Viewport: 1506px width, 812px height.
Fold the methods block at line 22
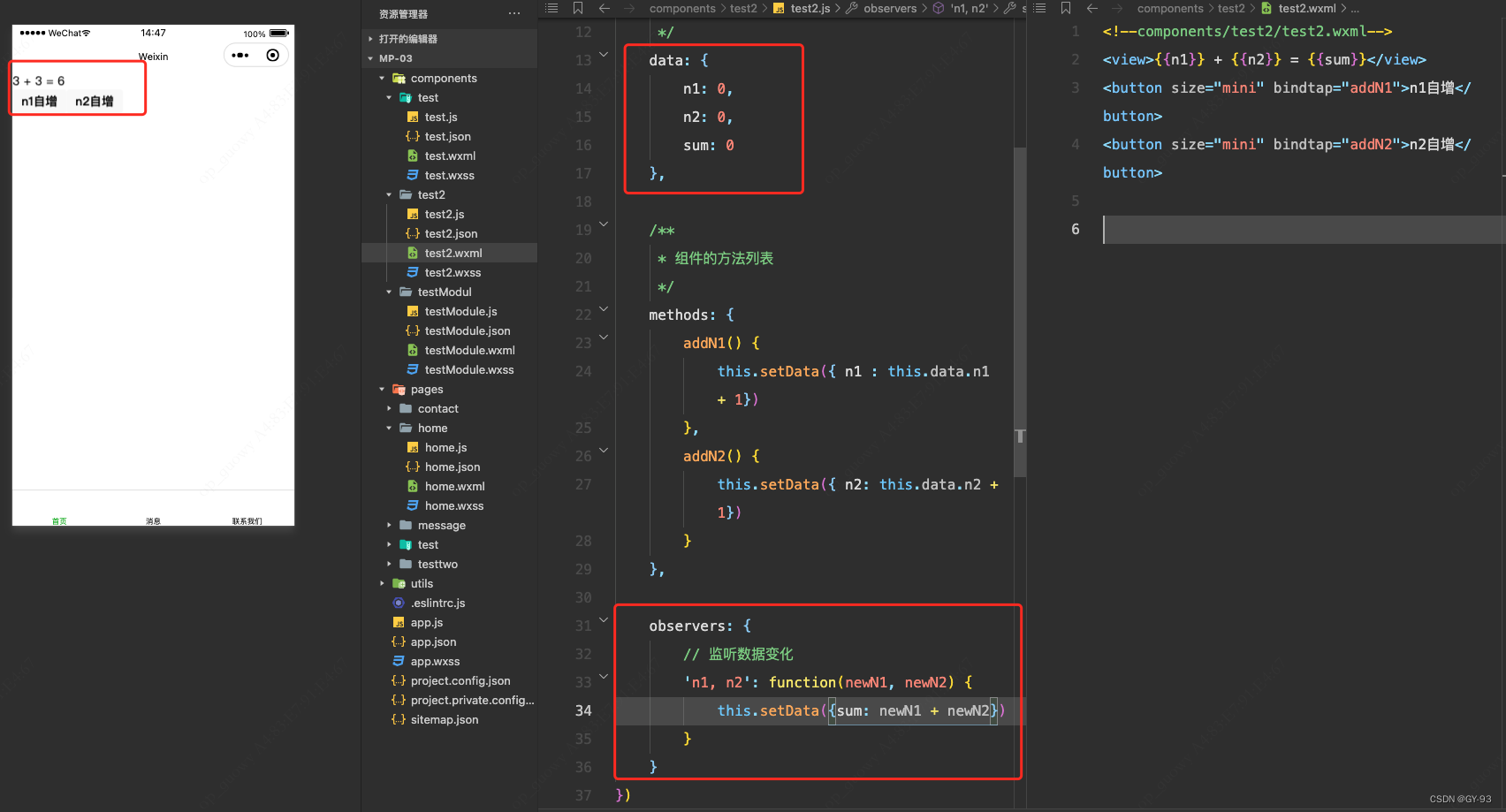(x=604, y=309)
